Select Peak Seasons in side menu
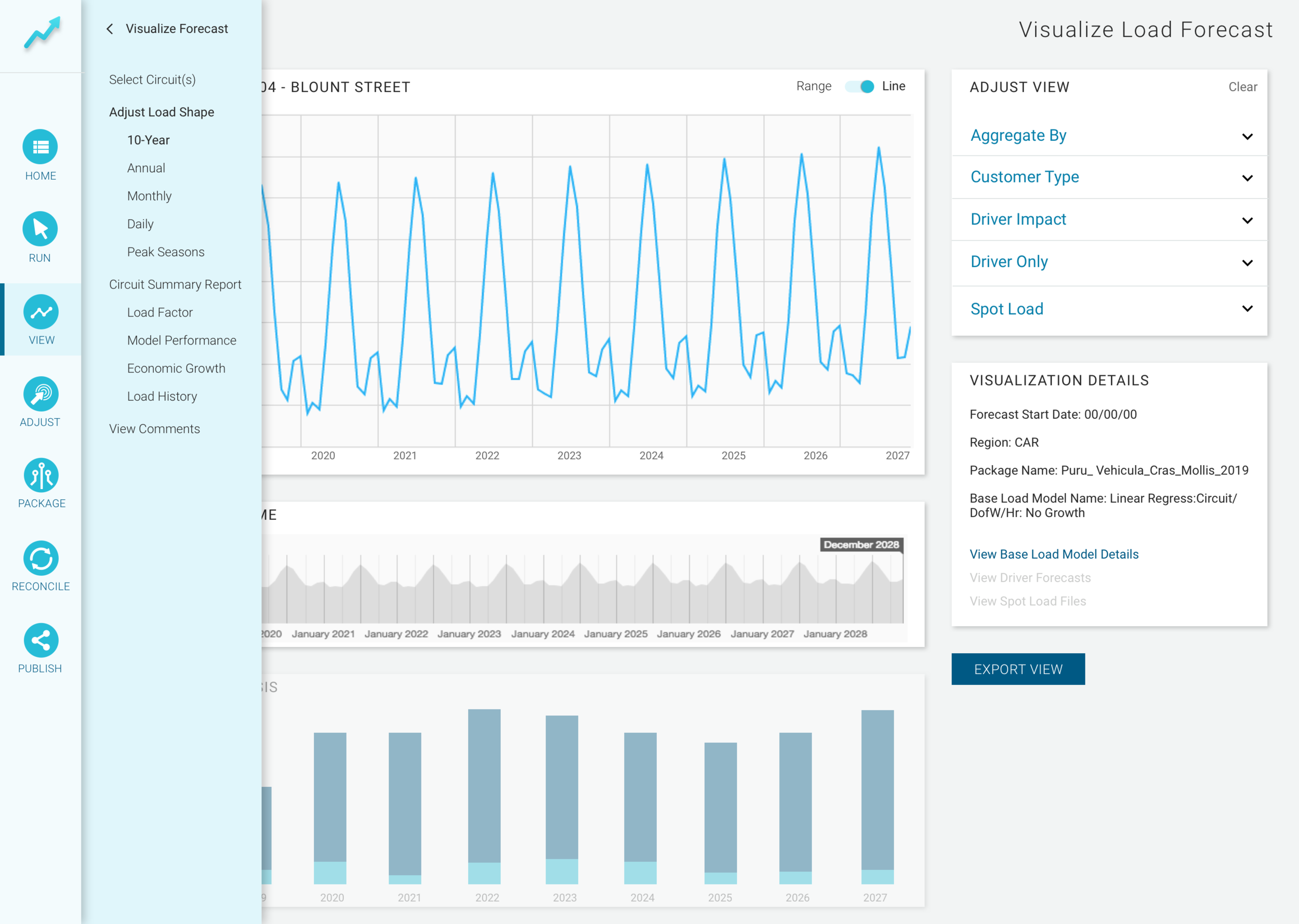The height and width of the screenshot is (924, 1299). coord(166,252)
